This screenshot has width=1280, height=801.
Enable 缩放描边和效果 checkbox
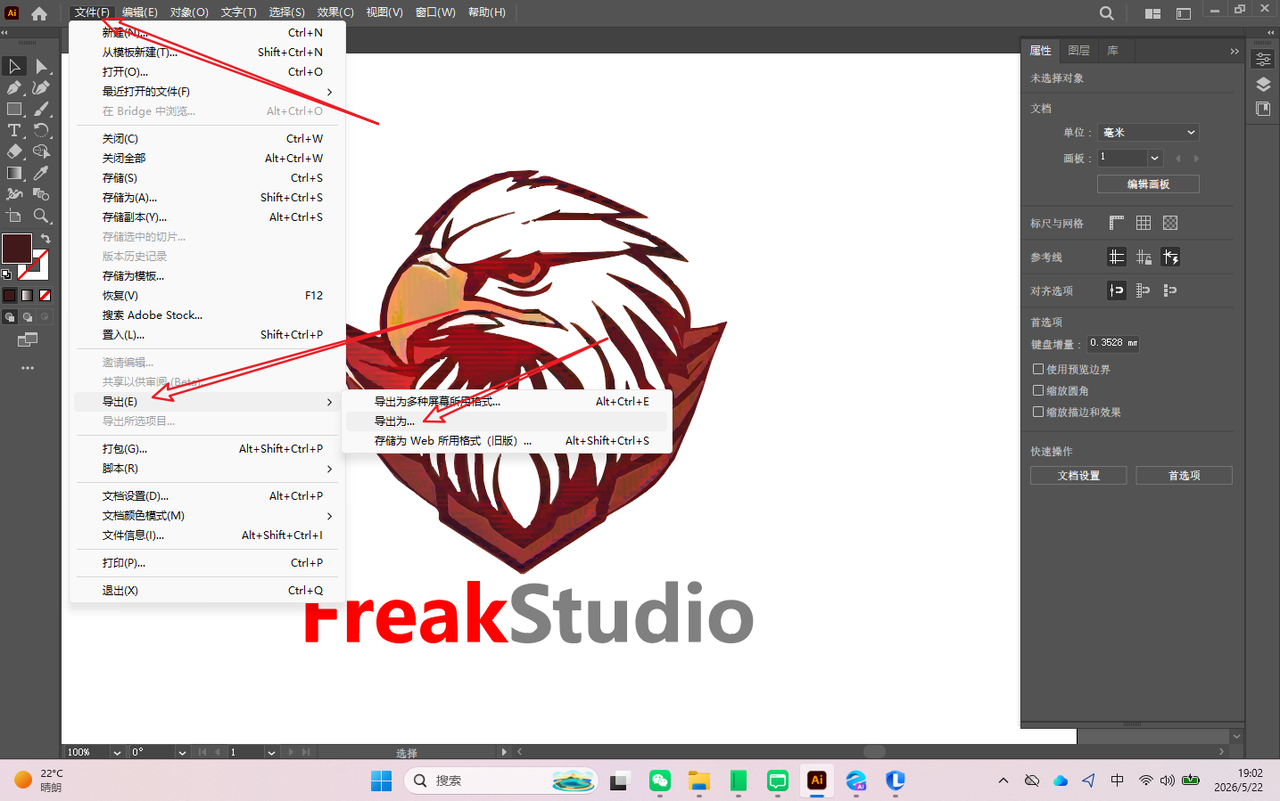[1038, 412]
